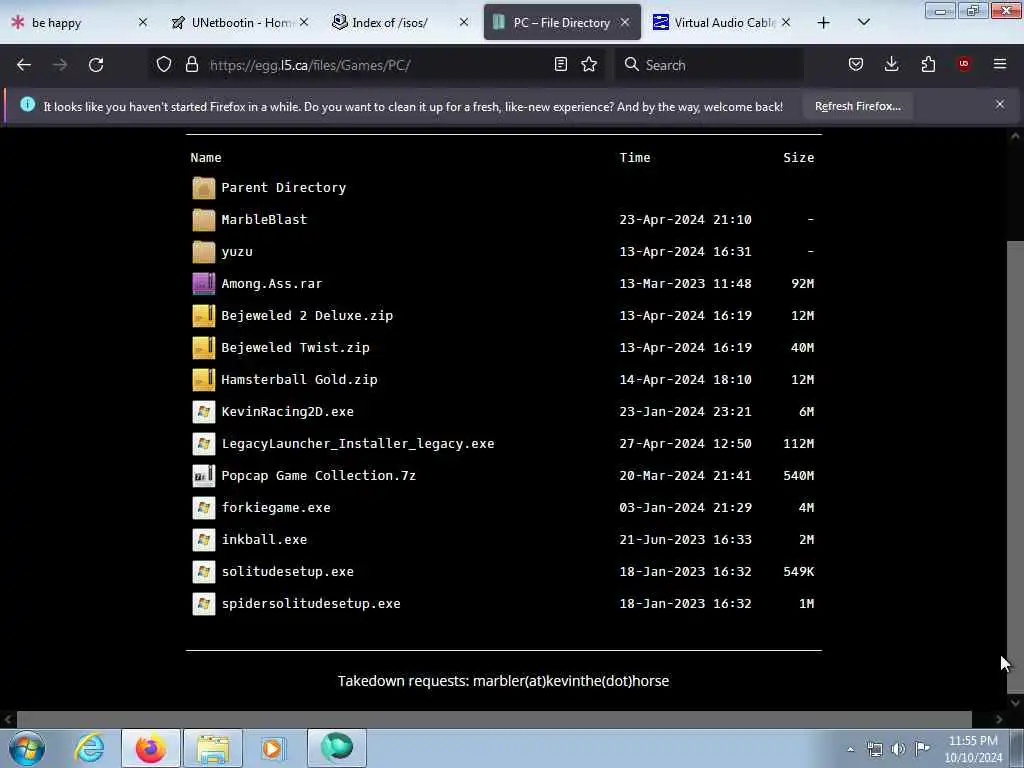Open the Extensions puzzle icon

click(928, 64)
